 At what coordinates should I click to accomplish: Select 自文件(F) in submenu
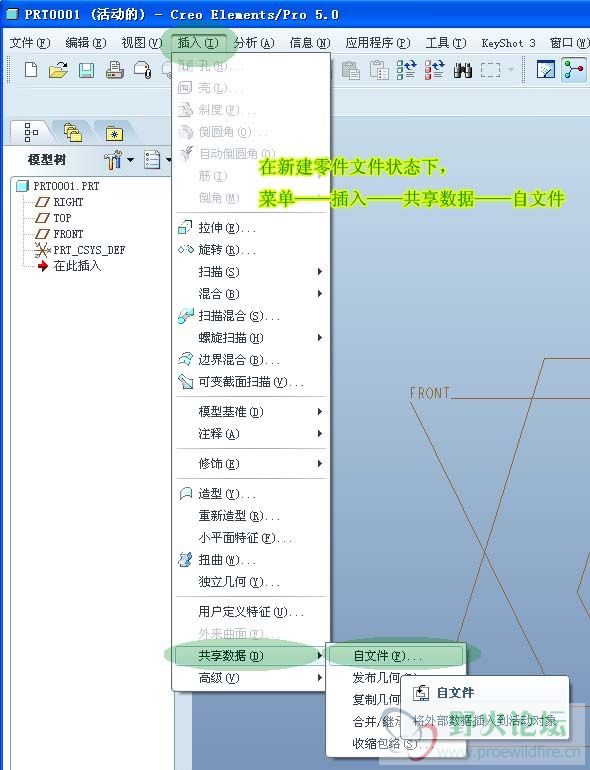pos(395,656)
